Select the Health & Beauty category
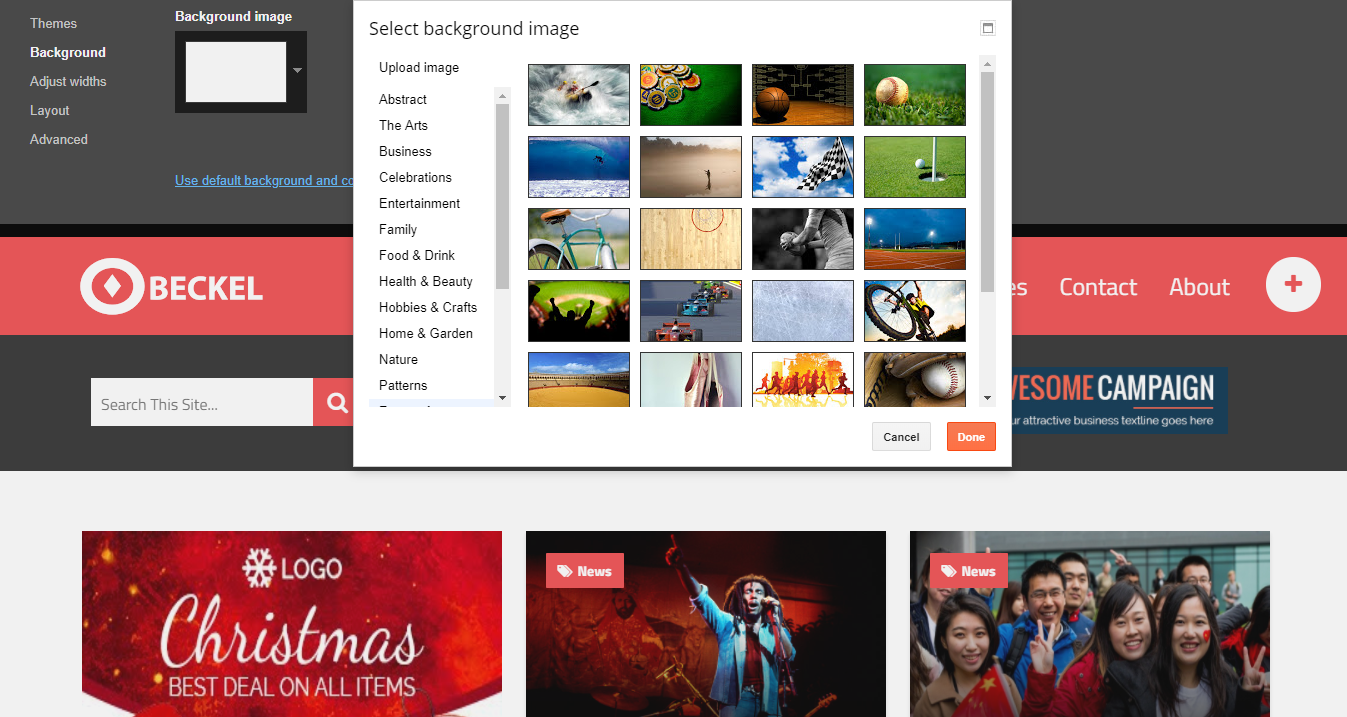 pos(426,281)
